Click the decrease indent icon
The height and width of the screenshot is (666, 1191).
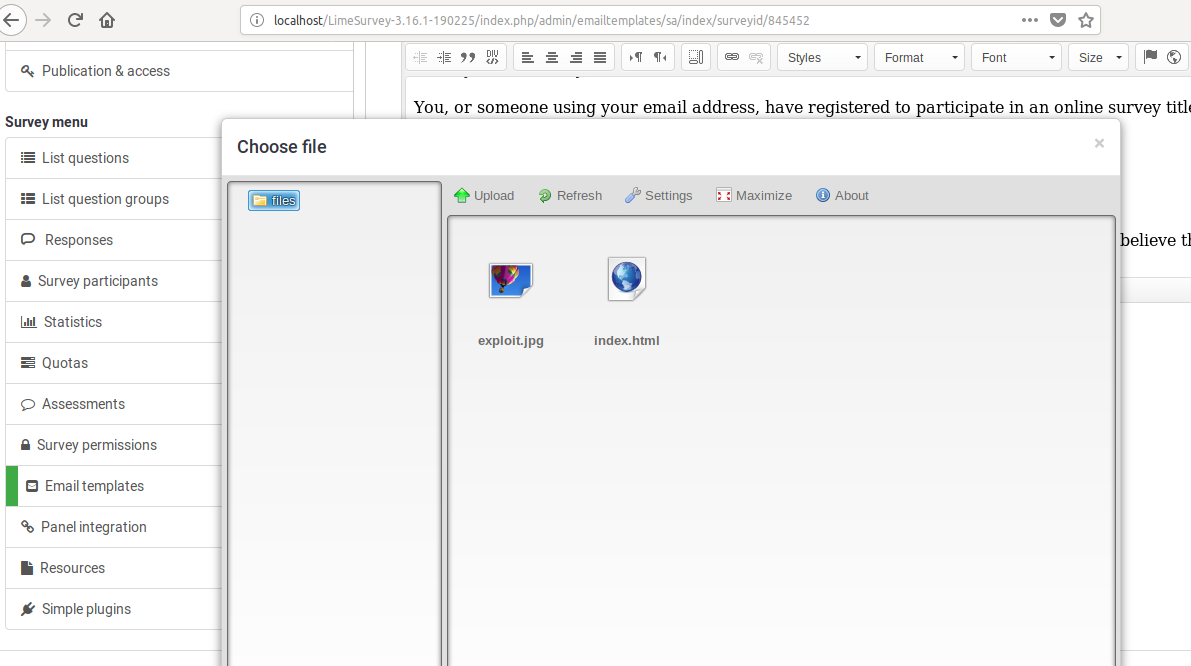[x=420, y=58]
